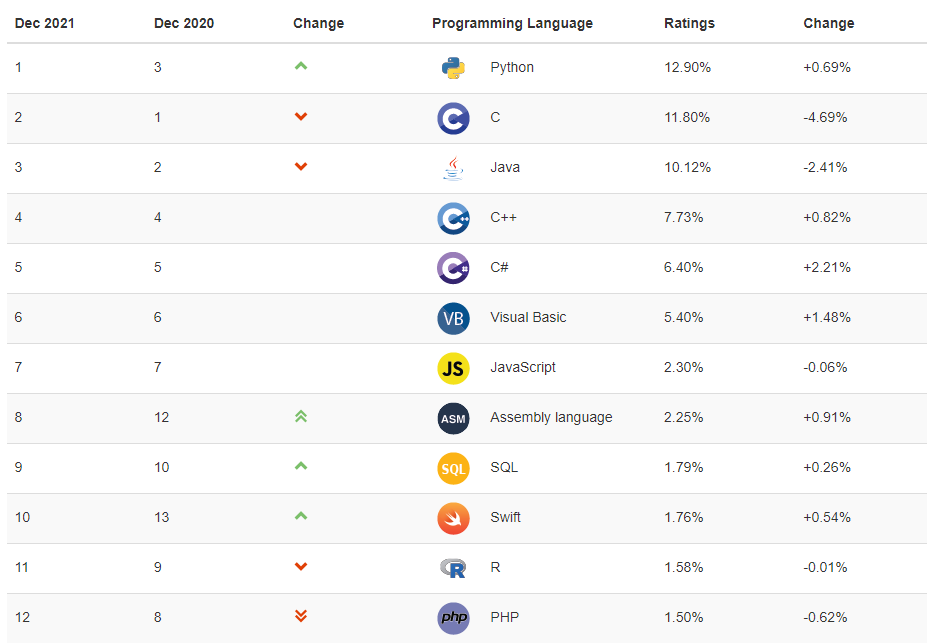Click the Swift bird logo icon
Image resolution: width=927 pixels, height=643 pixels.
point(453,518)
